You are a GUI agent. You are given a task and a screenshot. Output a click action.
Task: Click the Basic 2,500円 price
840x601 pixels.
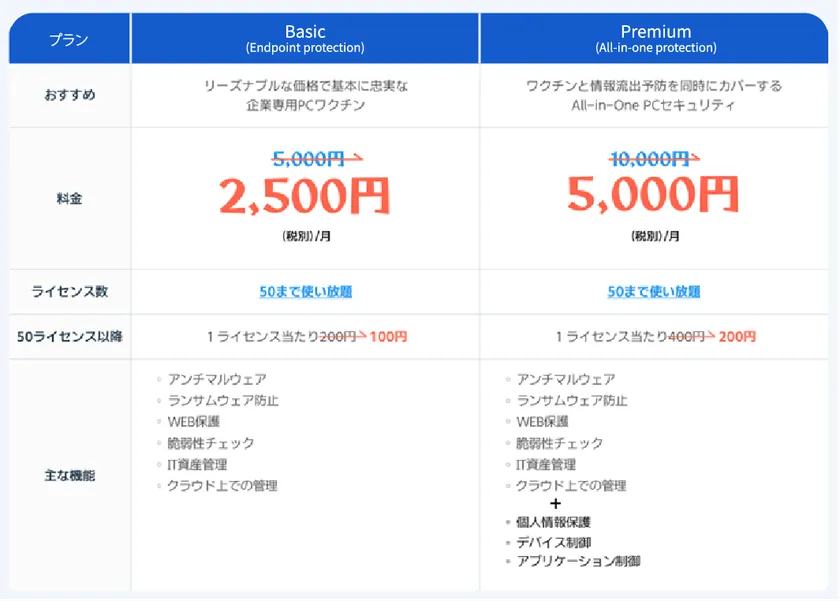point(305,197)
